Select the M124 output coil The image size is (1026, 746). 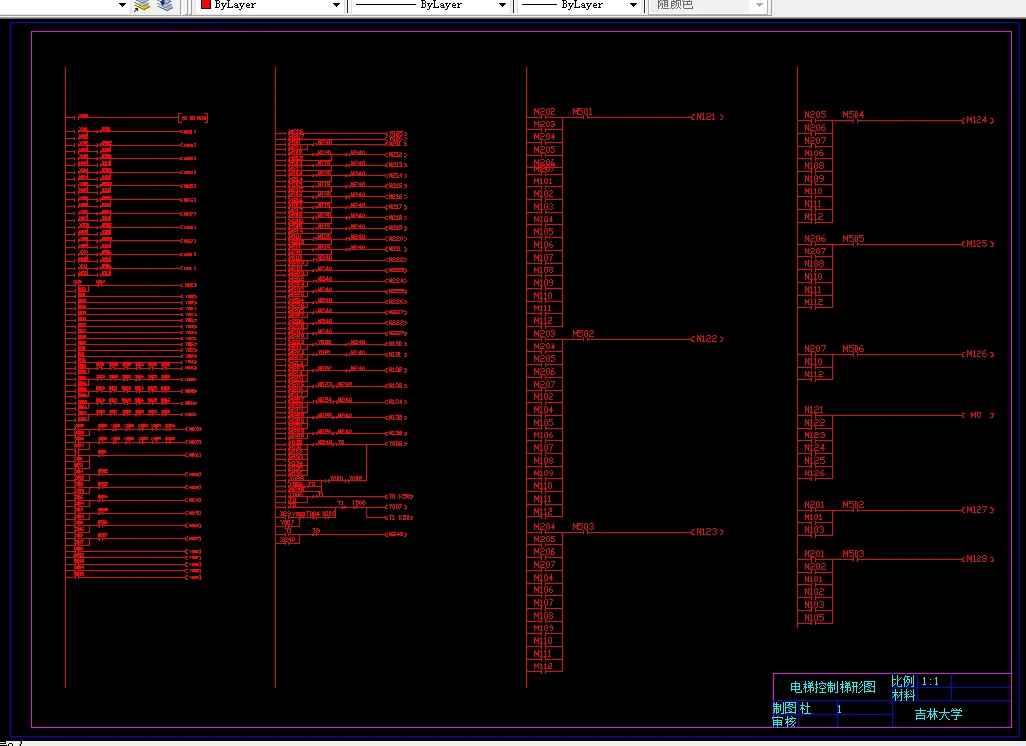978,120
